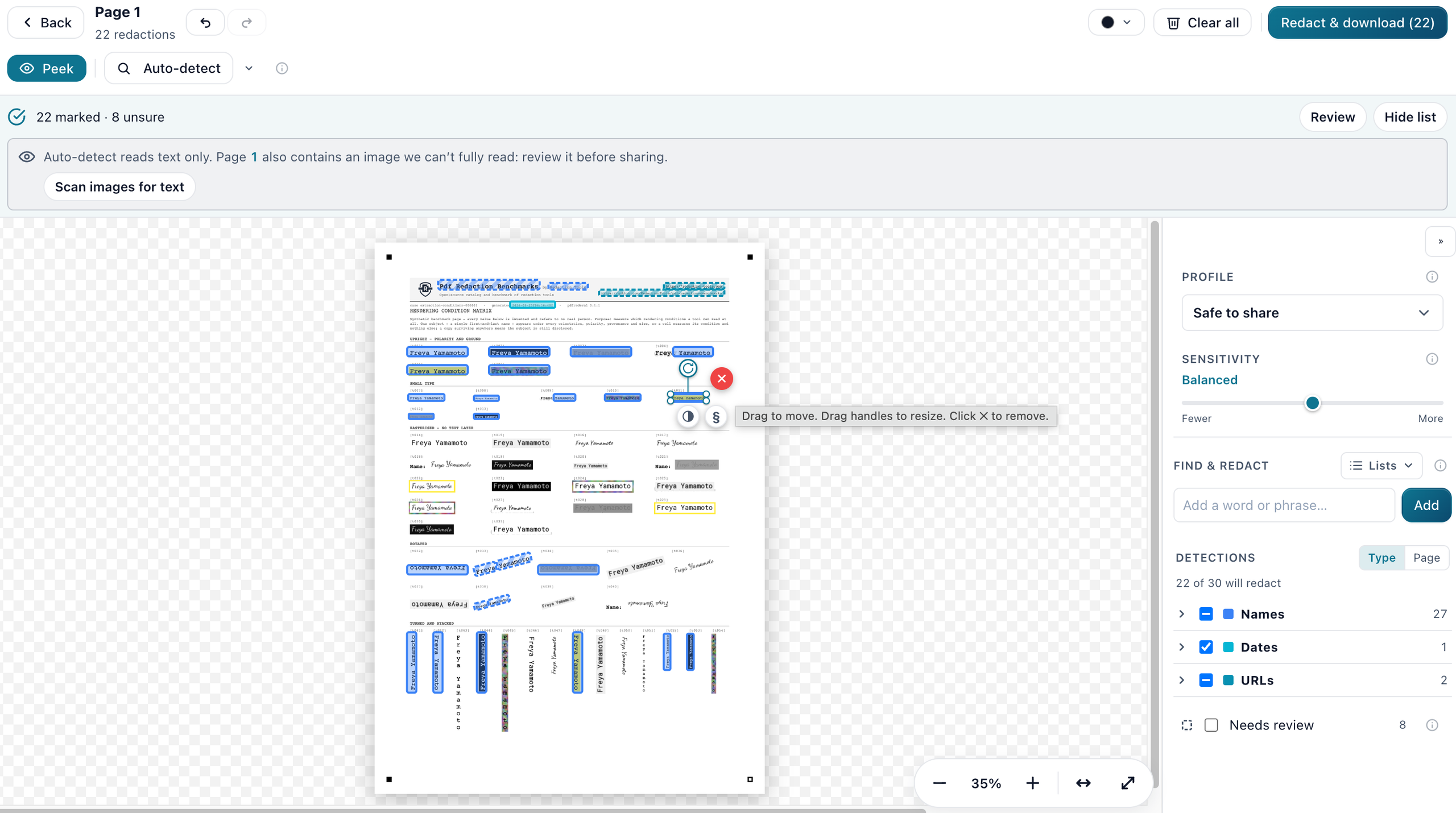
Task: Open the Lists dropdown
Action: point(1381,466)
